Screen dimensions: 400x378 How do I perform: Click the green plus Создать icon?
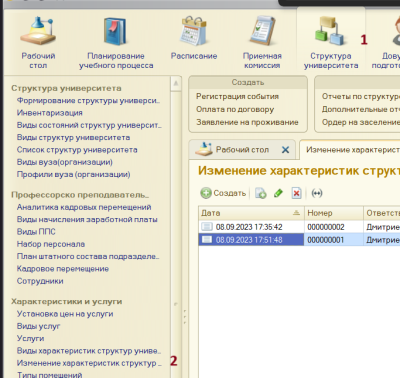pyautogui.click(x=206, y=193)
